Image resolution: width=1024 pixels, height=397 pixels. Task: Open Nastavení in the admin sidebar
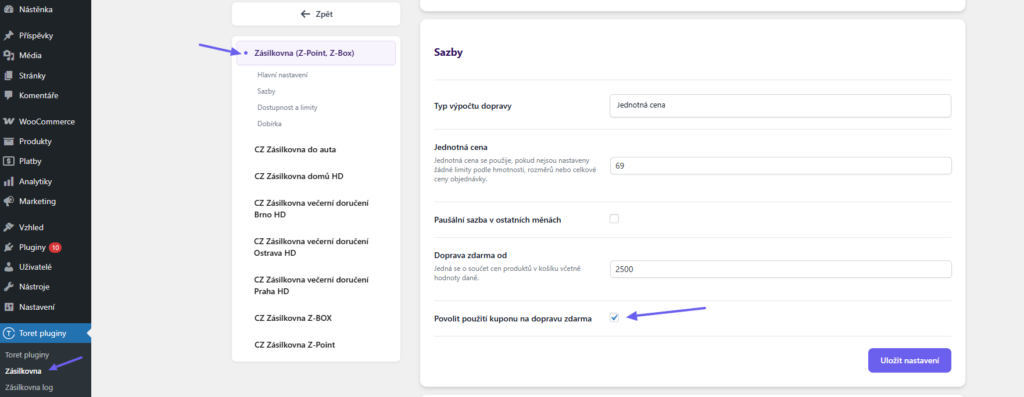click(46, 307)
